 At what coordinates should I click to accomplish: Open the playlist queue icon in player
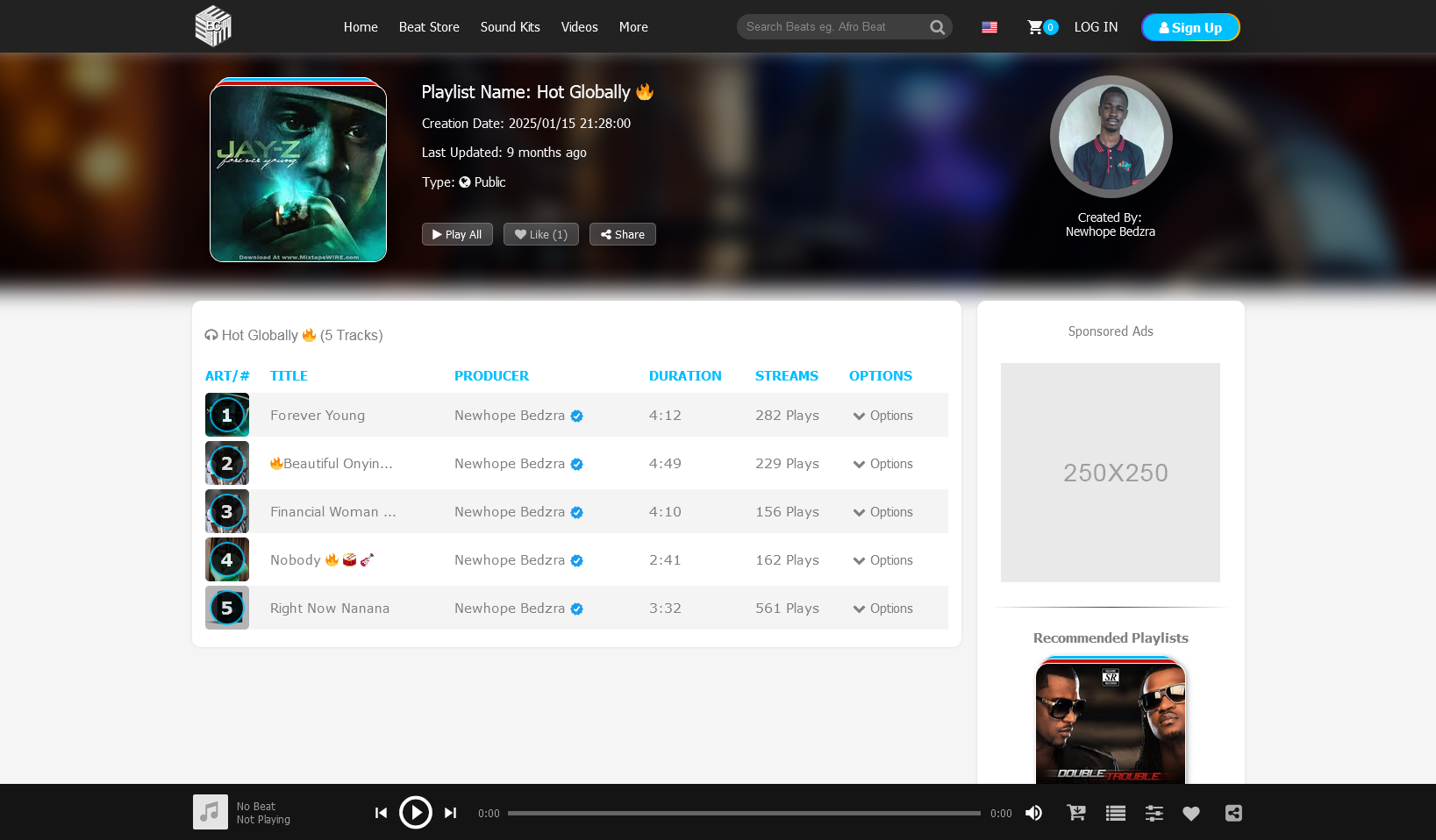point(1115,813)
